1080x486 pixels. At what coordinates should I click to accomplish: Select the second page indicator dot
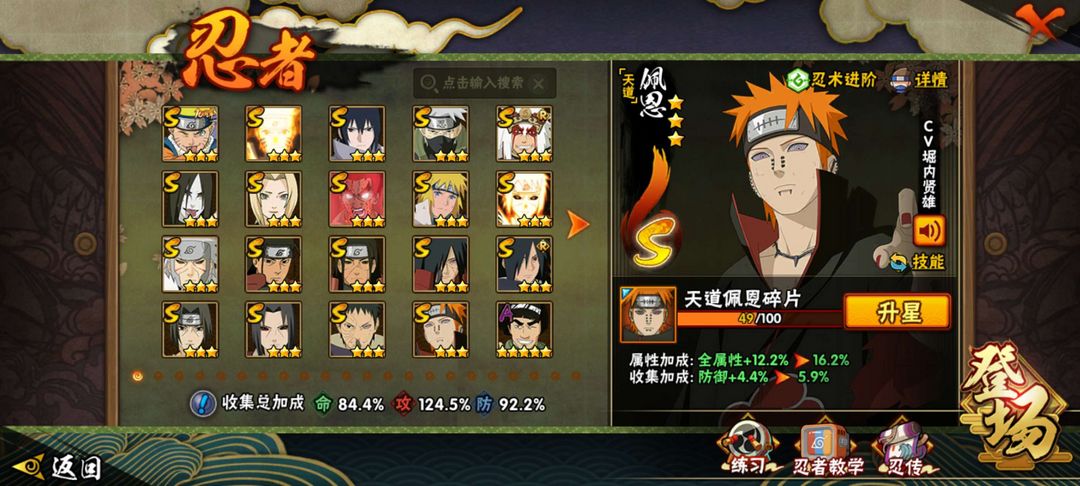pyautogui.click(x=158, y=376)
